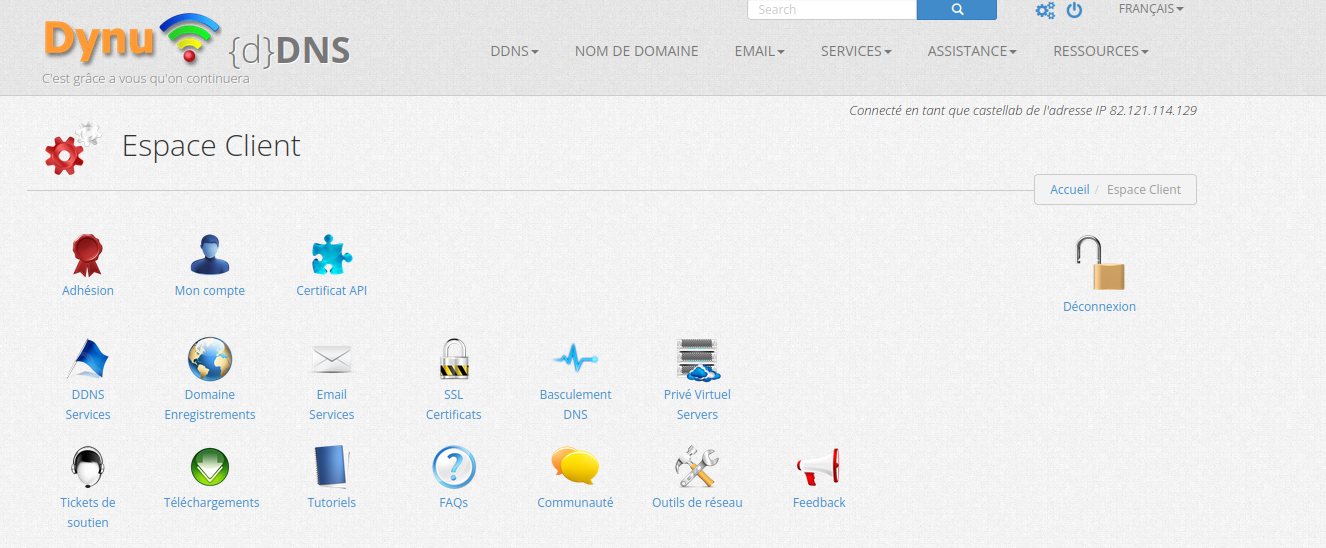The image size is (1326, 548).
Task: Open DDNS Services icon
Action: coord(88,359)
